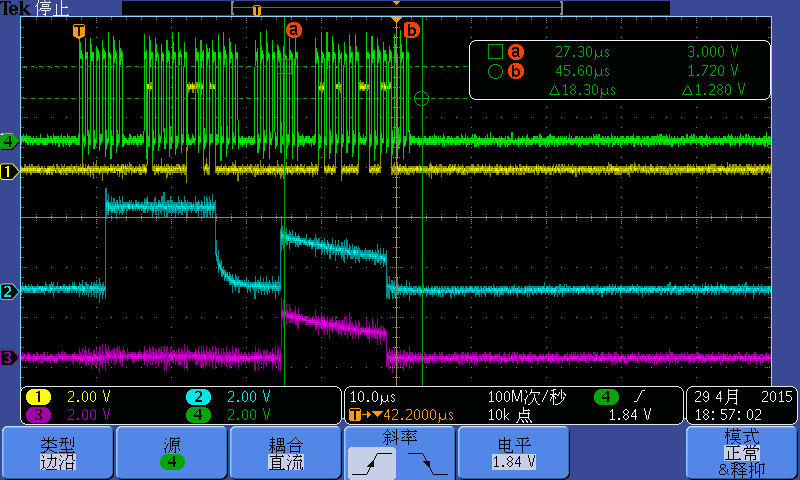Click the orange trigger T marker on waveform
800x480 pixels.
[79, 31]
